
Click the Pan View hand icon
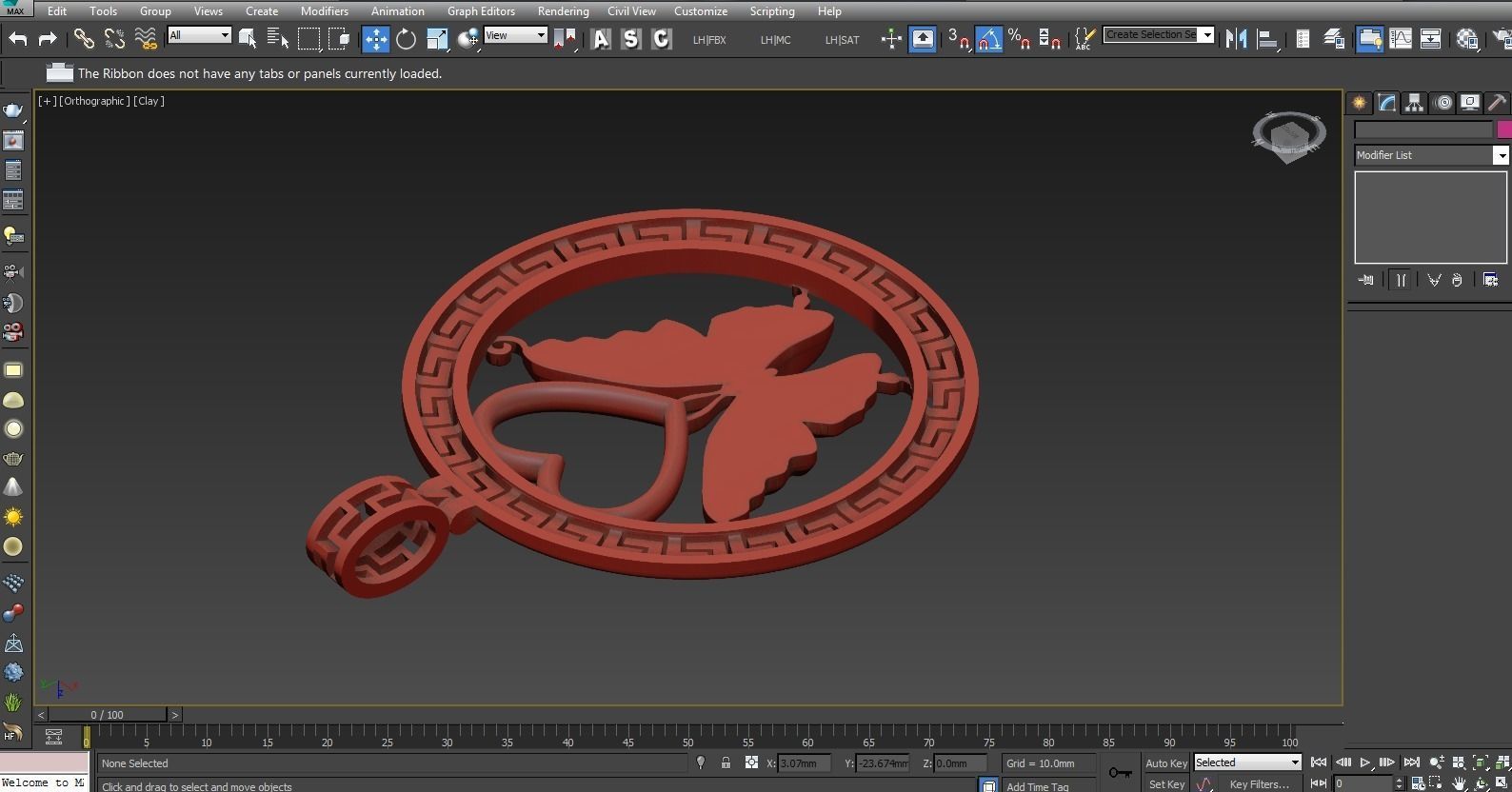click(1460, 783)
